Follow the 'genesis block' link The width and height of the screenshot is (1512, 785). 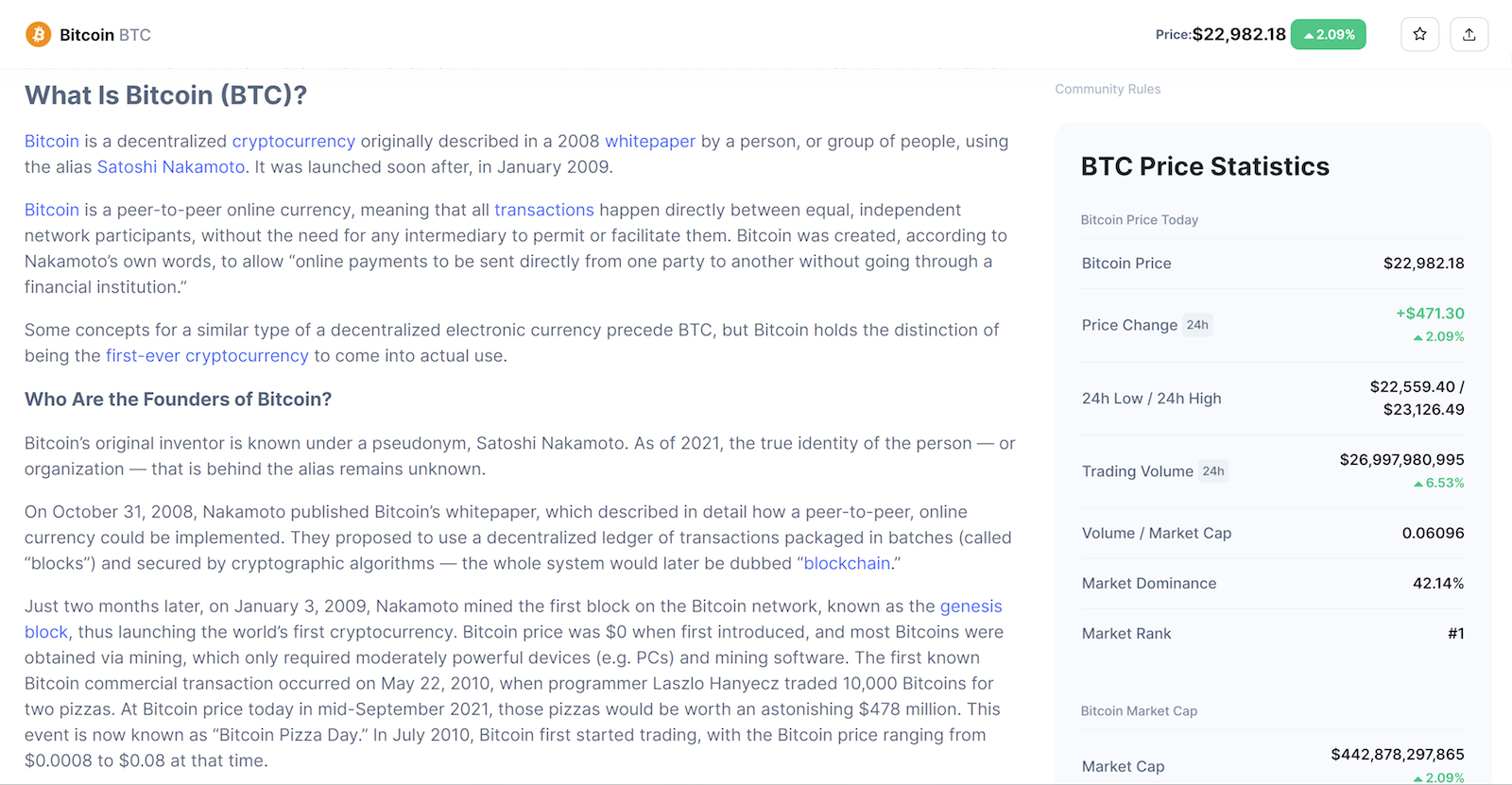point(971,606)
